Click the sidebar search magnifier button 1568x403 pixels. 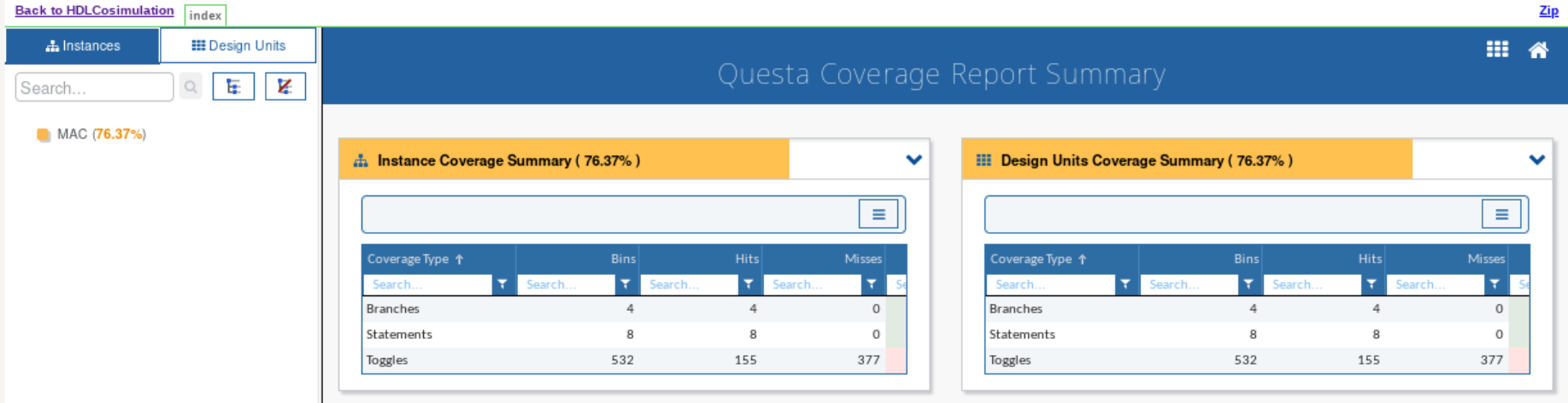191,87
